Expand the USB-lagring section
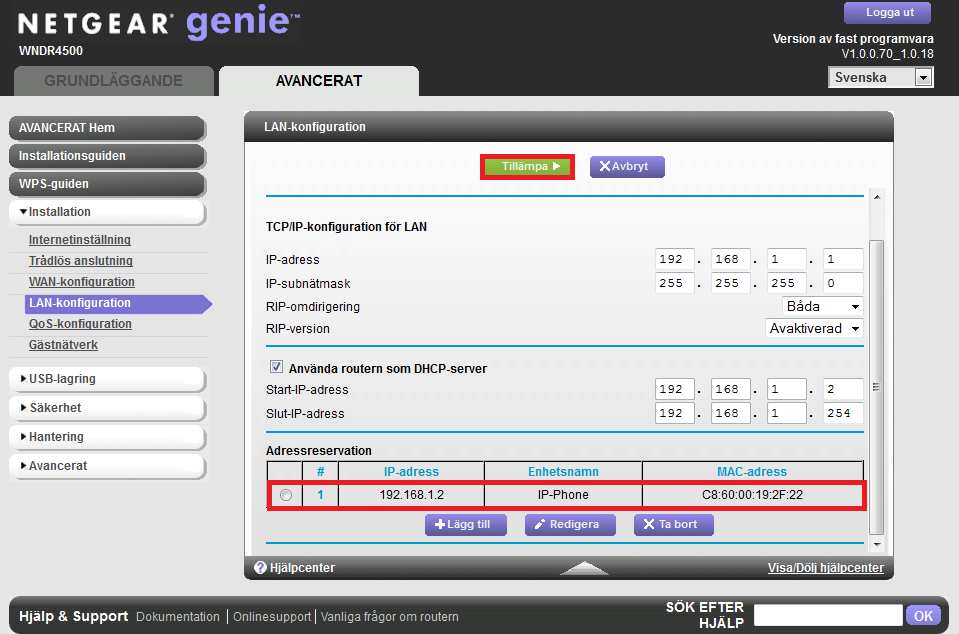 107,379
